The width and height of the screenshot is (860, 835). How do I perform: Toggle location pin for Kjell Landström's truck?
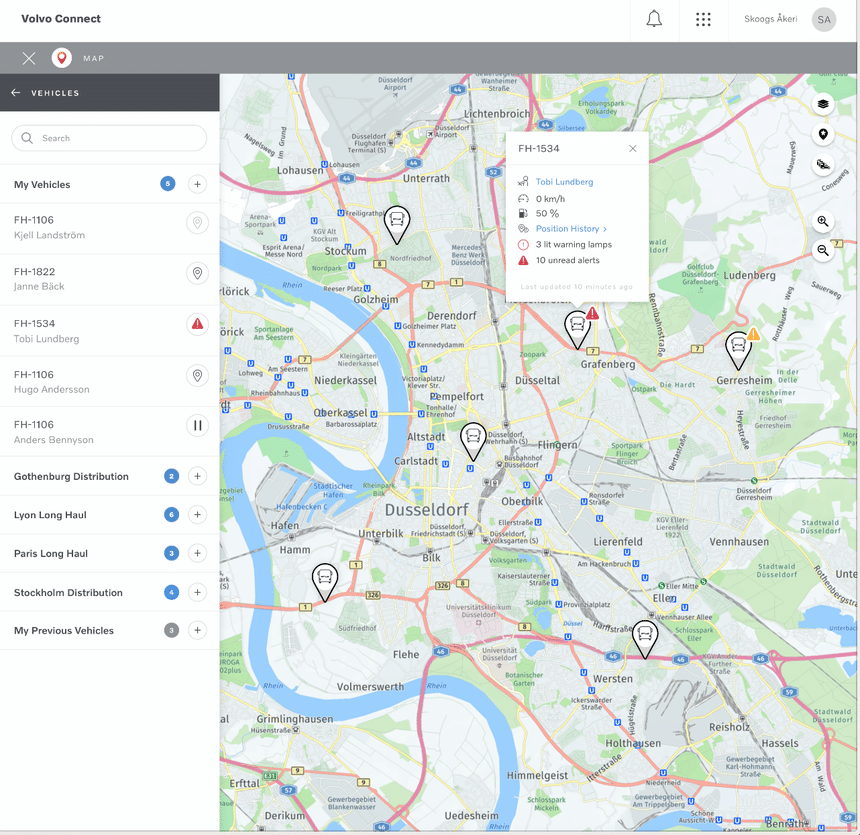click(x=197, y=222)
